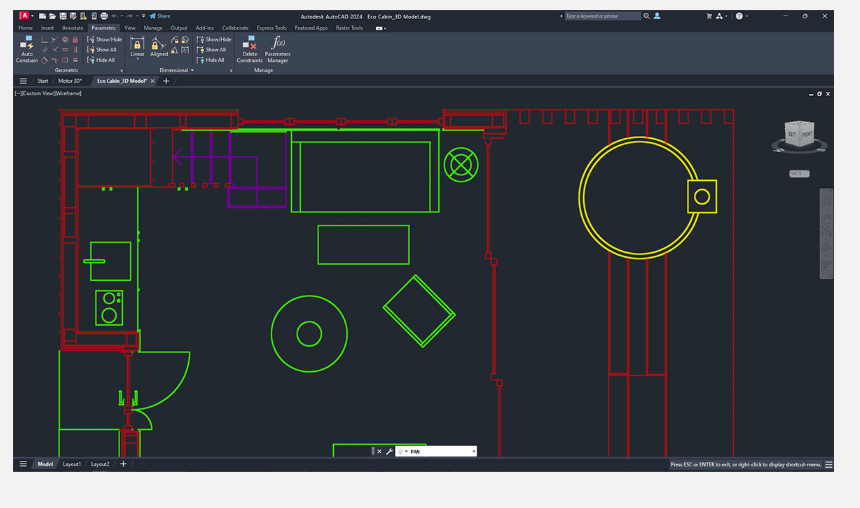This screenshot has width=860, height=508.
Task: Click the ViewCube navigation widget
Action: 799,135
